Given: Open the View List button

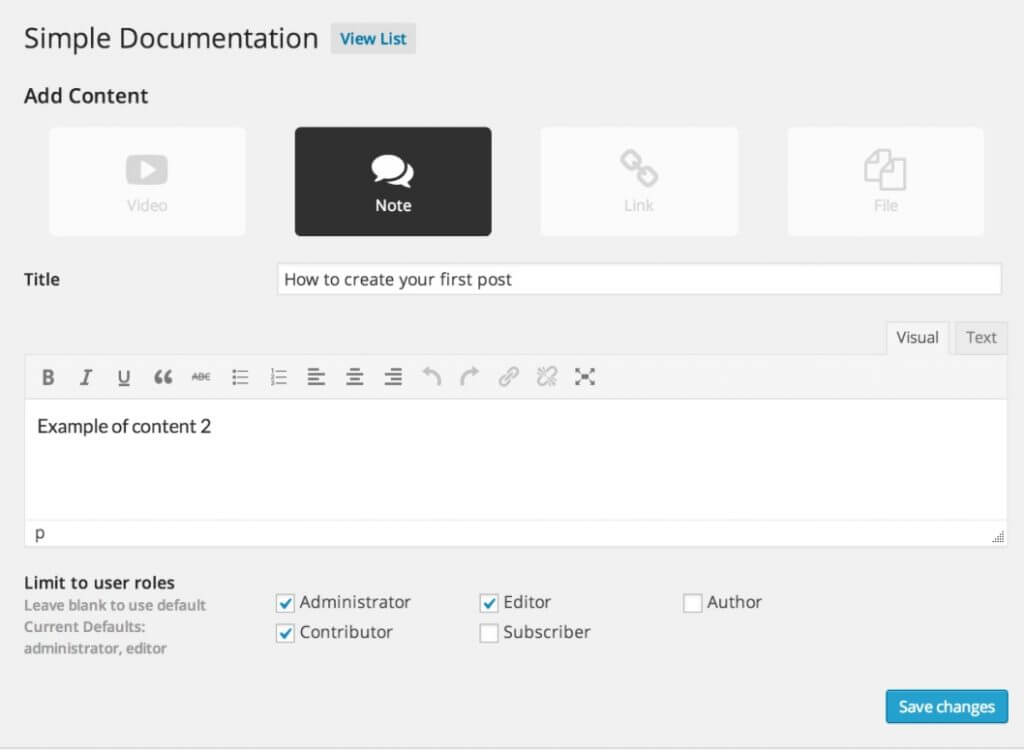Looking at the screenshot, I should pyautogui.click(x=373, y=39).
